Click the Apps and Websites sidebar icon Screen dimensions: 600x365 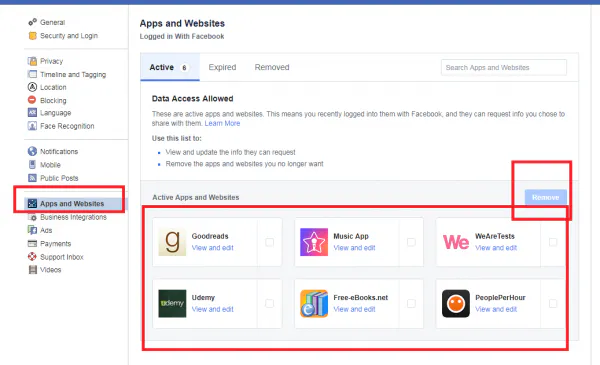[x=33, y=204]
